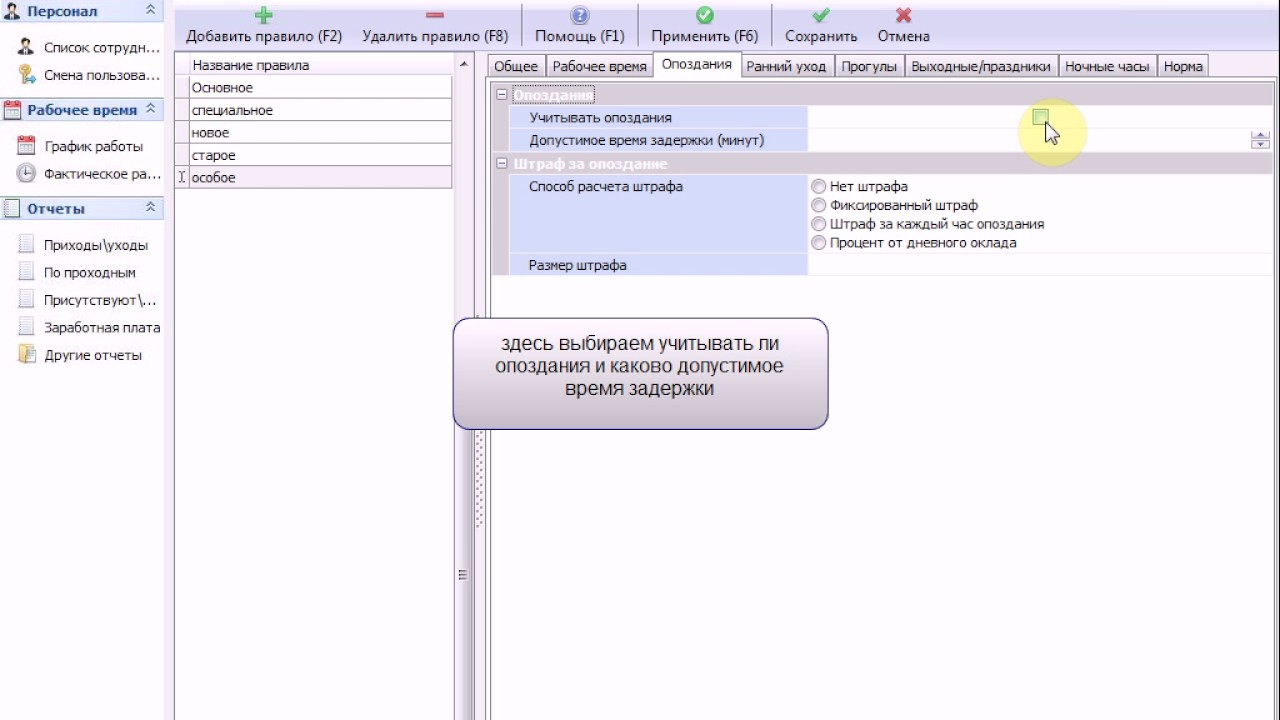Screen dimensions: 1280x720
Task: Decrease the allowed delay minutes with down arrow
Action: point(1260,145)
